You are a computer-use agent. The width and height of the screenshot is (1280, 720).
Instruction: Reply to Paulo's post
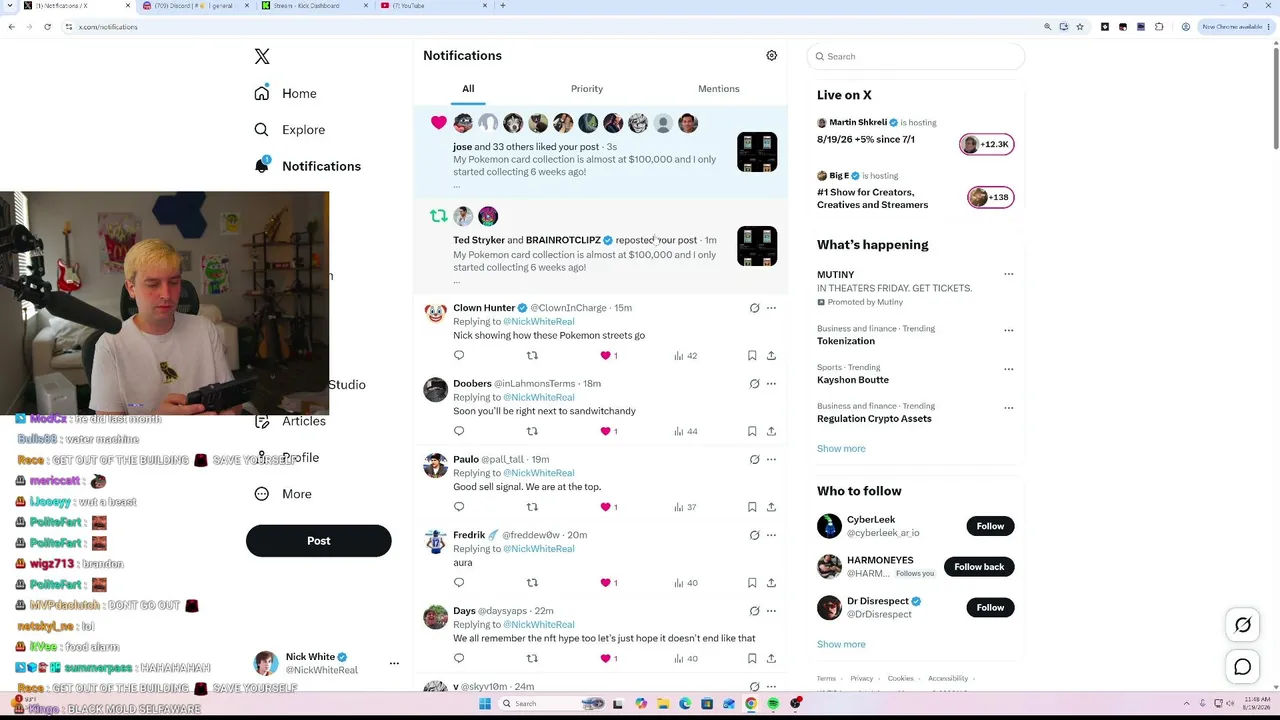pos(459,507)
